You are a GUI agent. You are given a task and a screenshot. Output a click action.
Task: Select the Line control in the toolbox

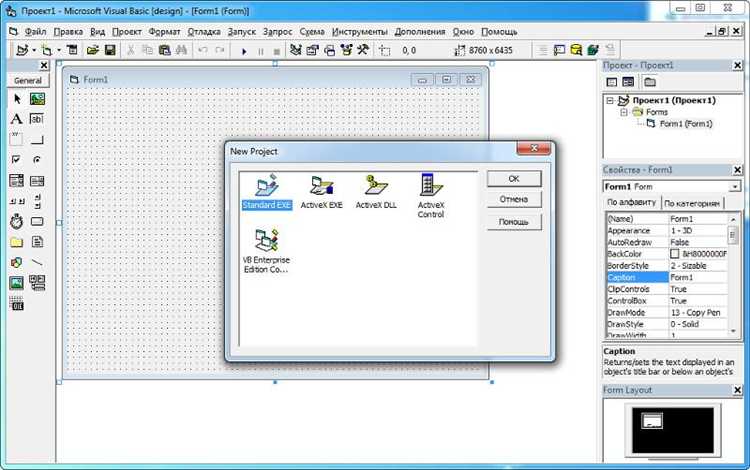[x=37, y=262]
